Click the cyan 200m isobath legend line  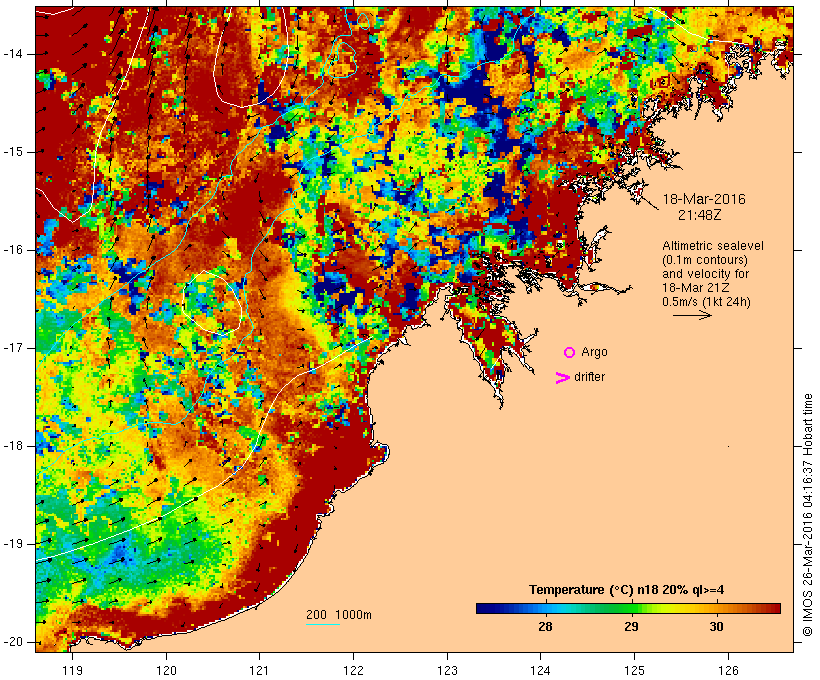pyautogui.click(x=323, y=624)
